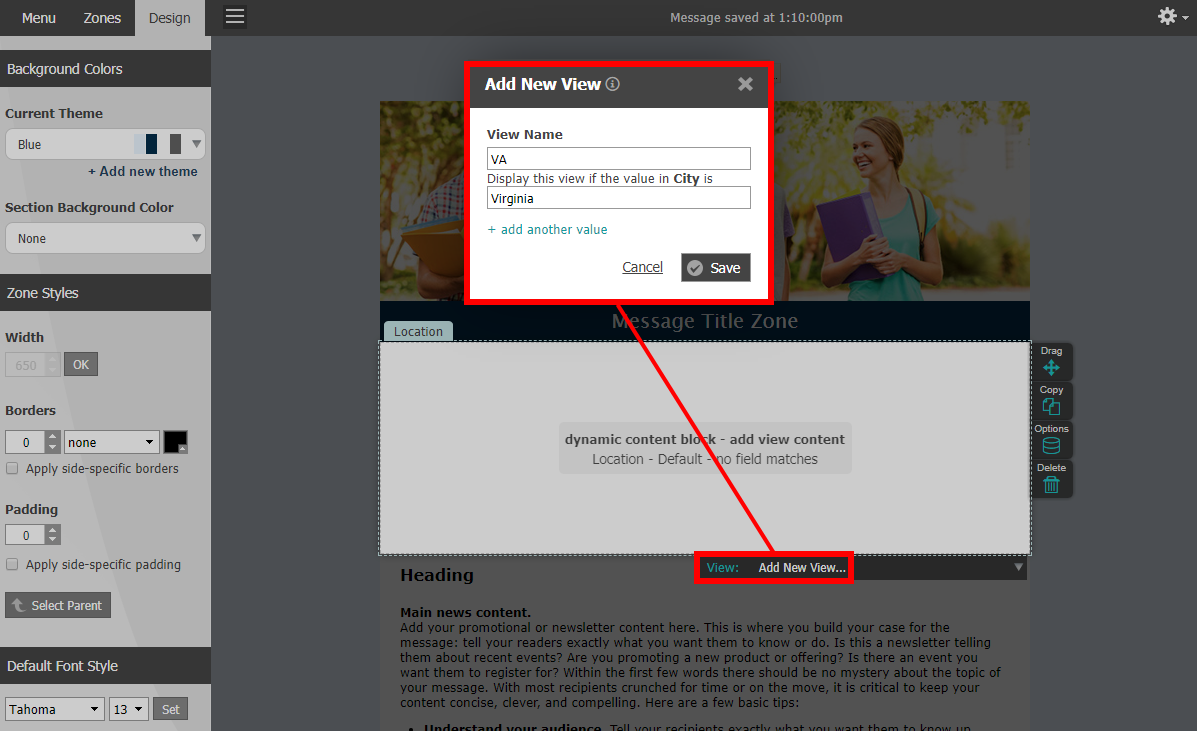The width and height of the screenshot is (1197, 731).
Task: Expand the View dropdown arrow
Action: [1018, 567]
